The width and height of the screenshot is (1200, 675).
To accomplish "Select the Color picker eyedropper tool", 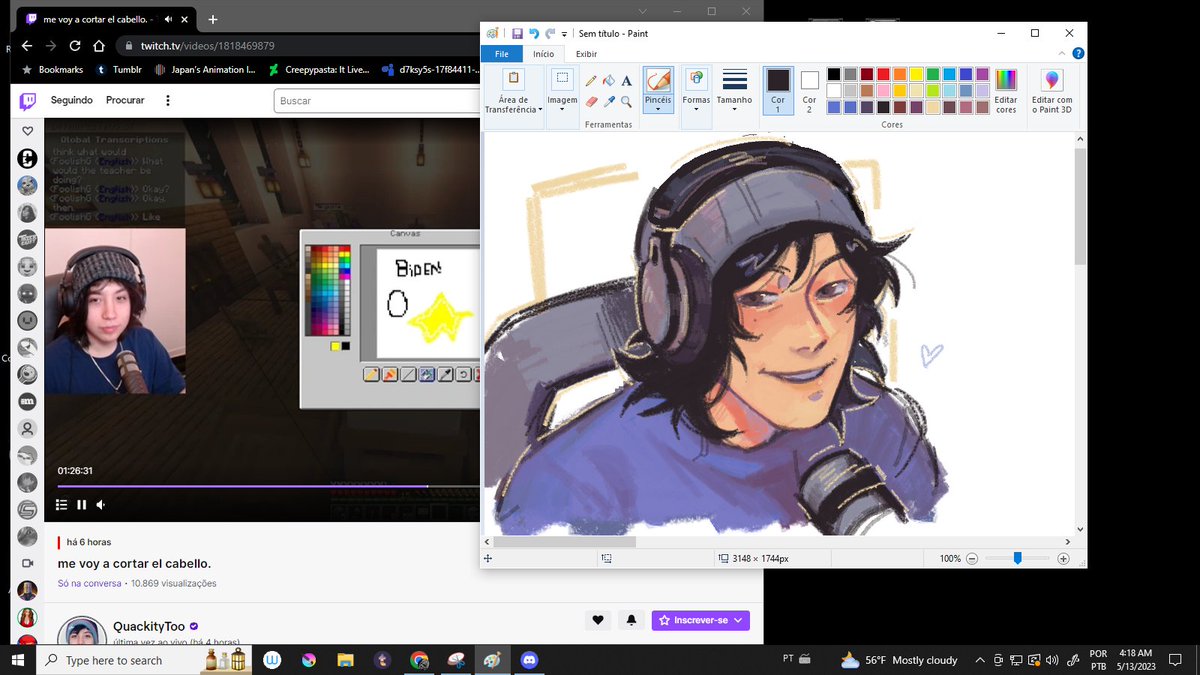I will click(608, 102).
